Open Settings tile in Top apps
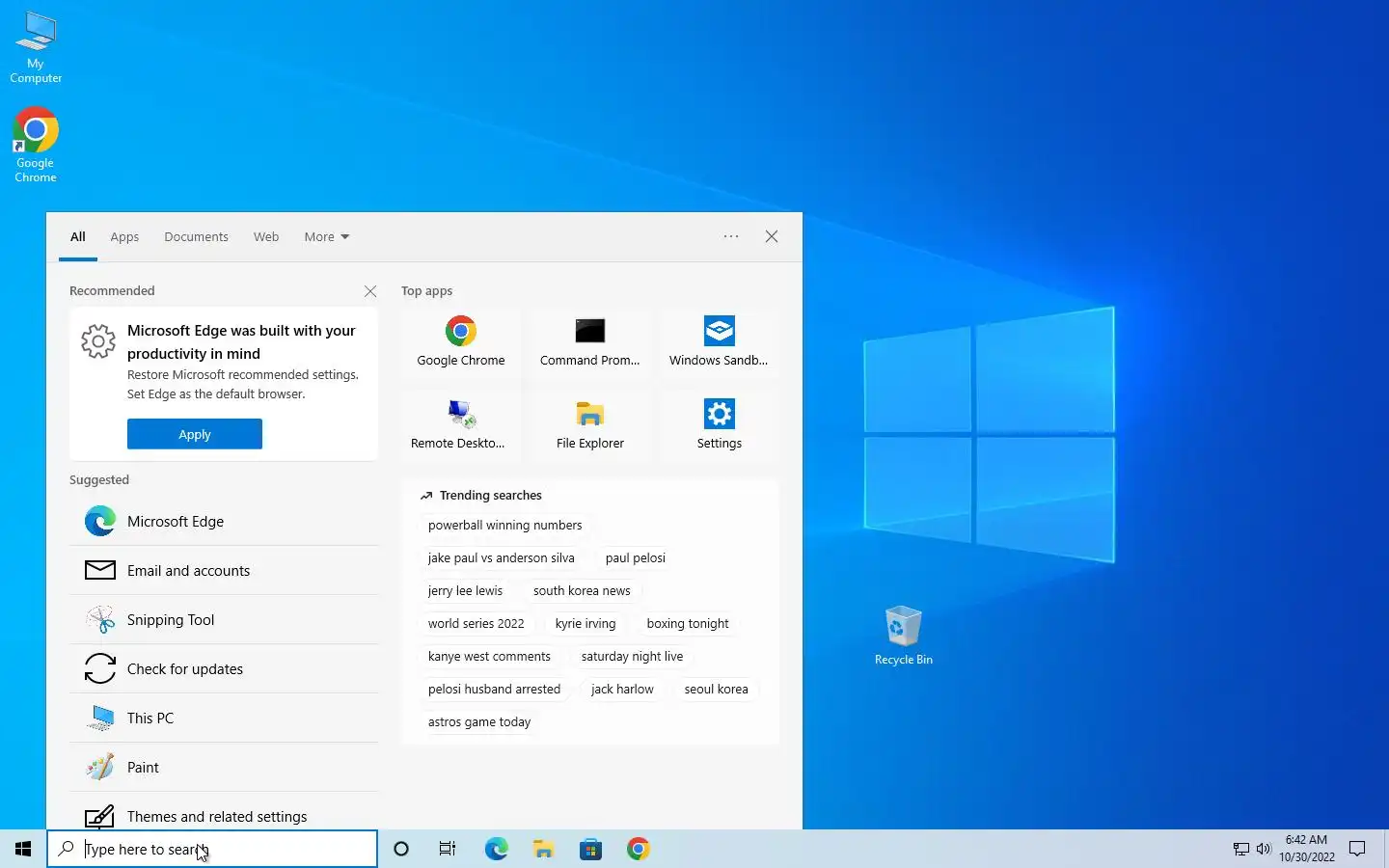Image resolution: width=1389 pixels, height=868 pixels. [719, 425]
